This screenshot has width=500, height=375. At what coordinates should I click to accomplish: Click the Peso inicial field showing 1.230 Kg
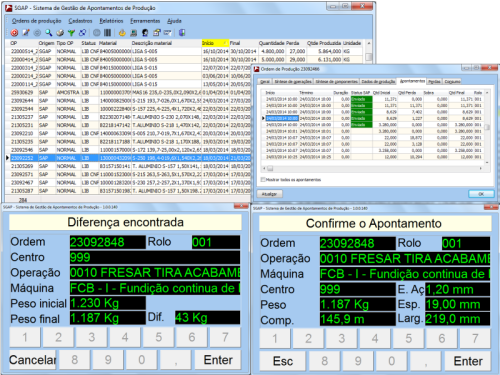tap(108, 303)
